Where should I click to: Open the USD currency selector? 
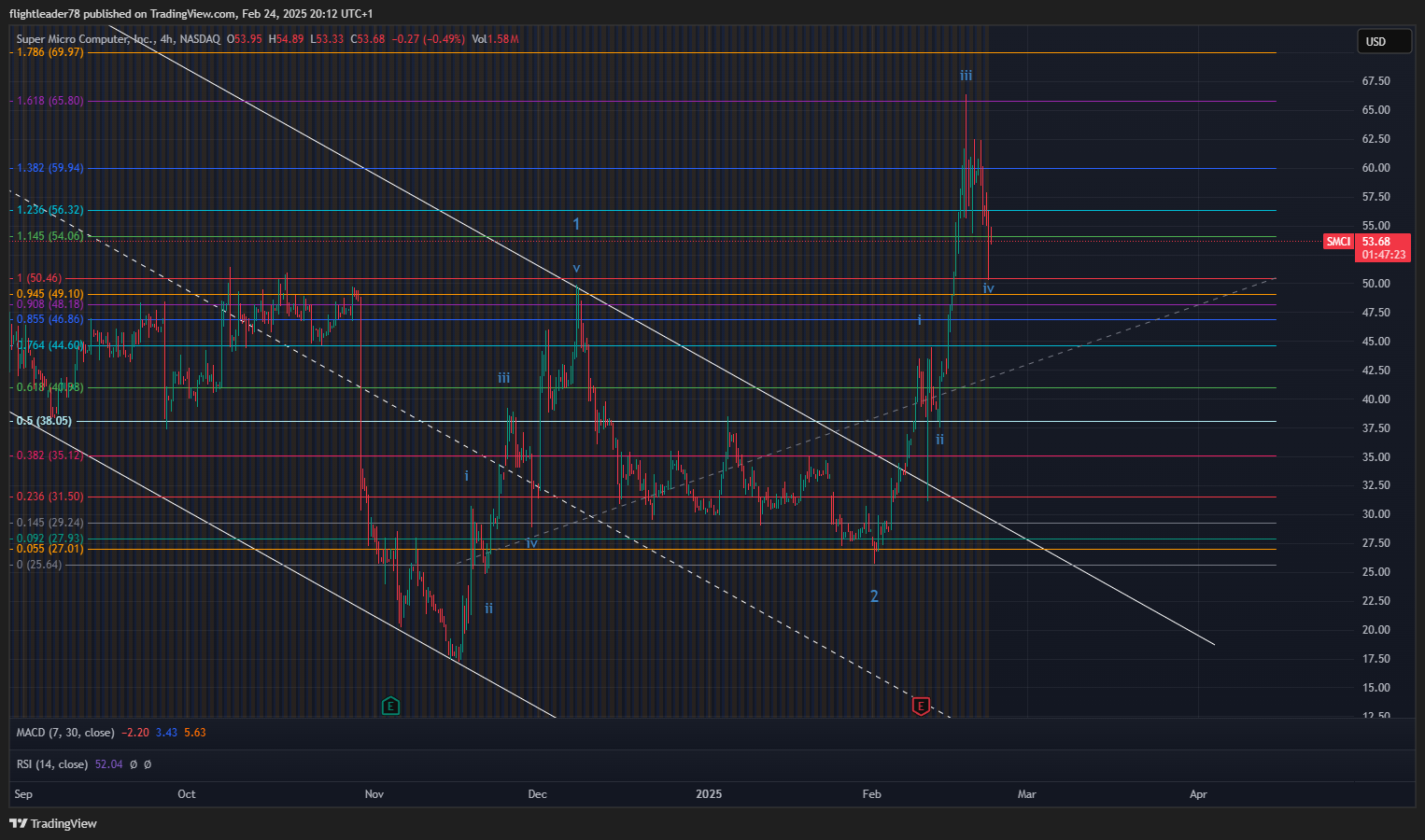[x=1384, y=41]
